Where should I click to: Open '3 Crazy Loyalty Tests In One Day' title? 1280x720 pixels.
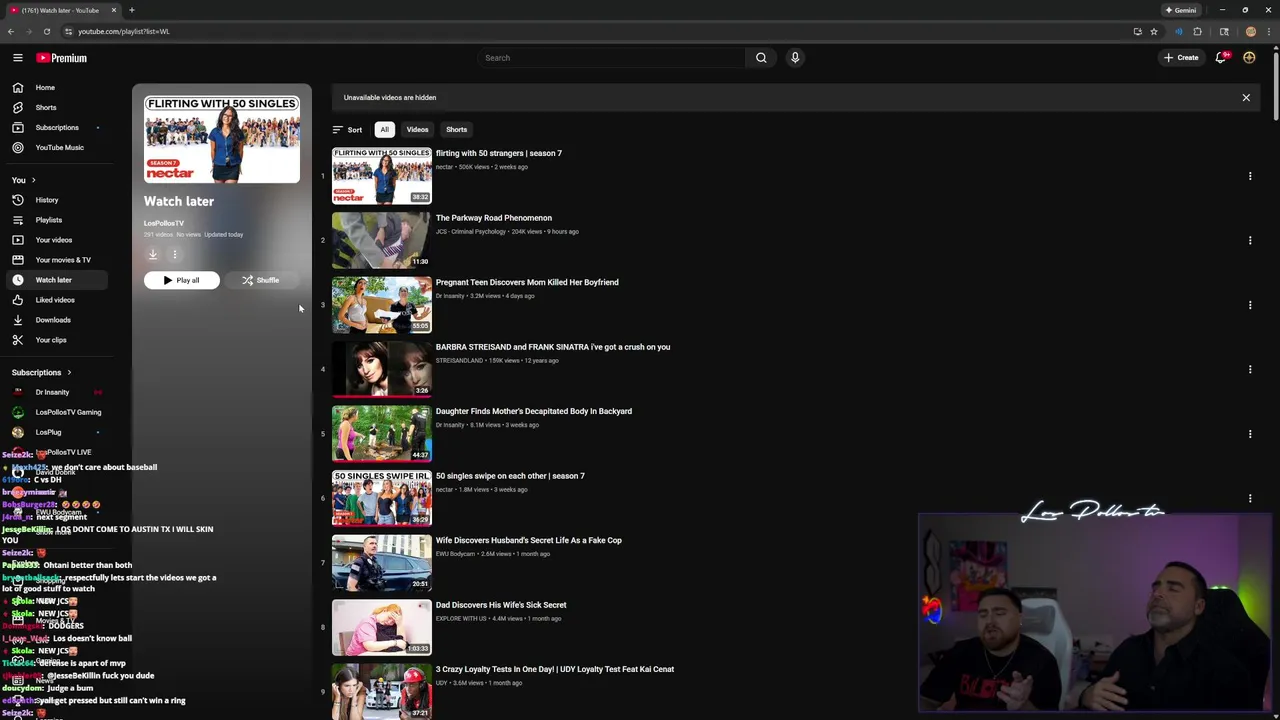(555, 669)
